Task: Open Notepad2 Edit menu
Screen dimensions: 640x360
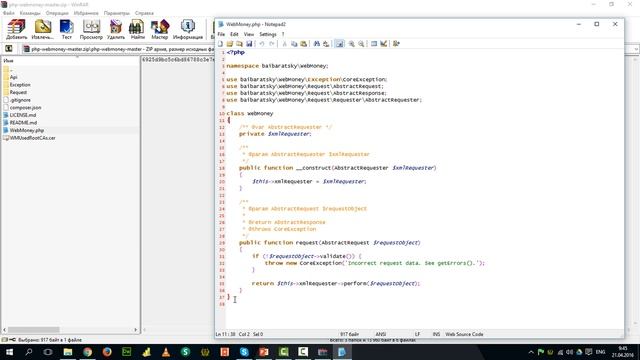Action: click(234, 34)
